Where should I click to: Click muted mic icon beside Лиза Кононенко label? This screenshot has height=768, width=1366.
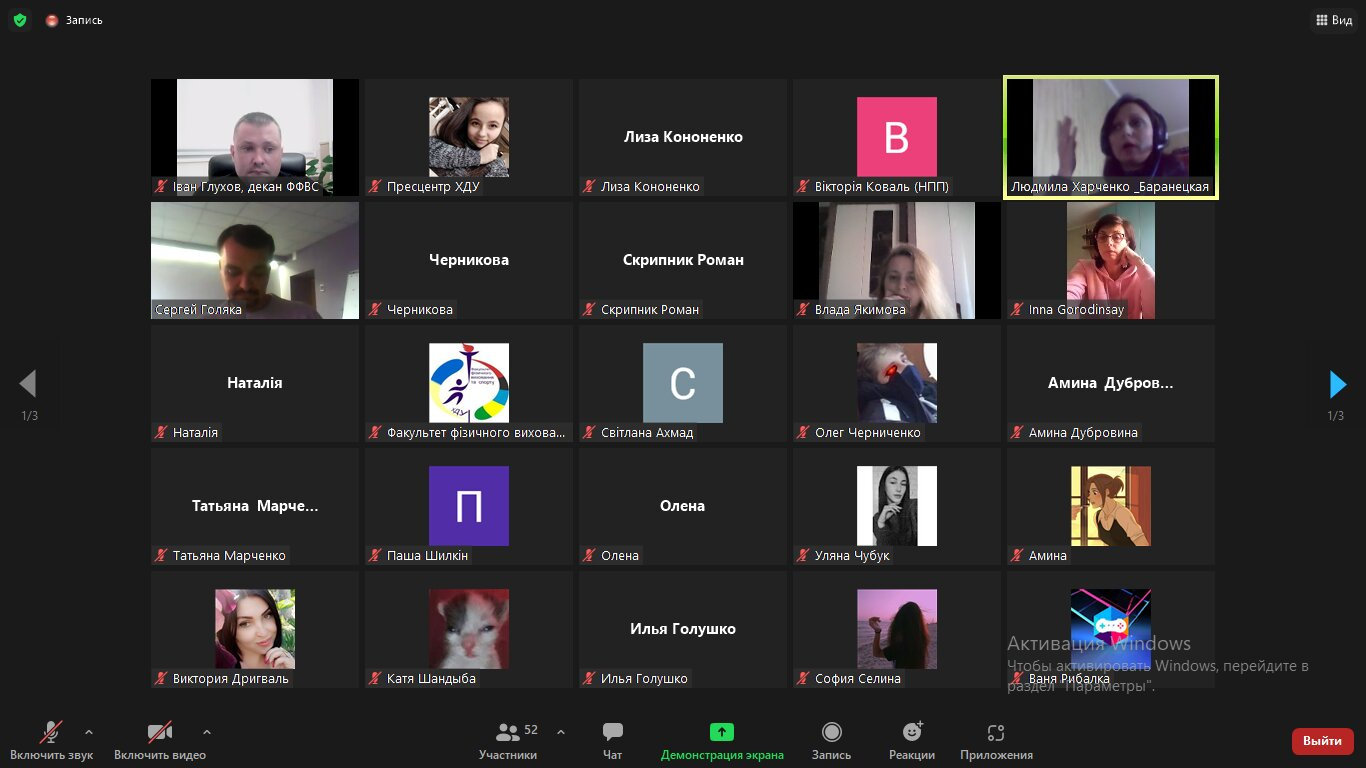[x=590, y=186]
